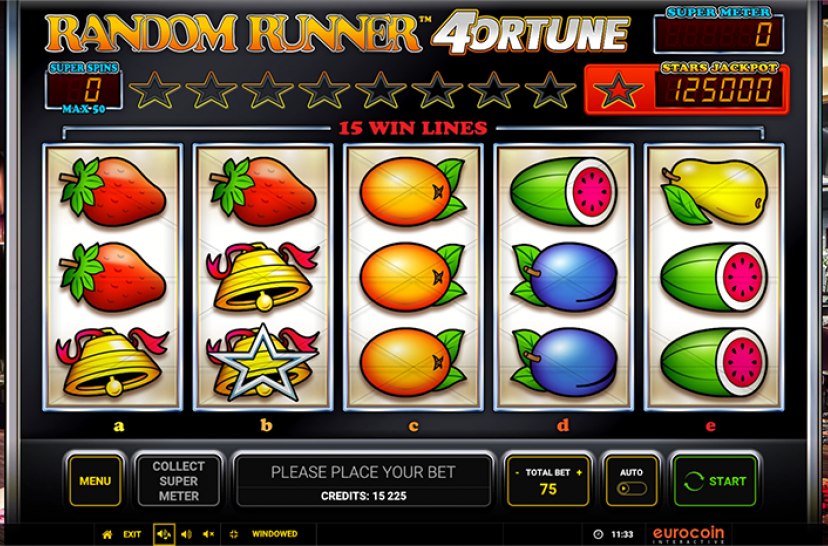Click the home icon in bottom bar

click(107, 534)
